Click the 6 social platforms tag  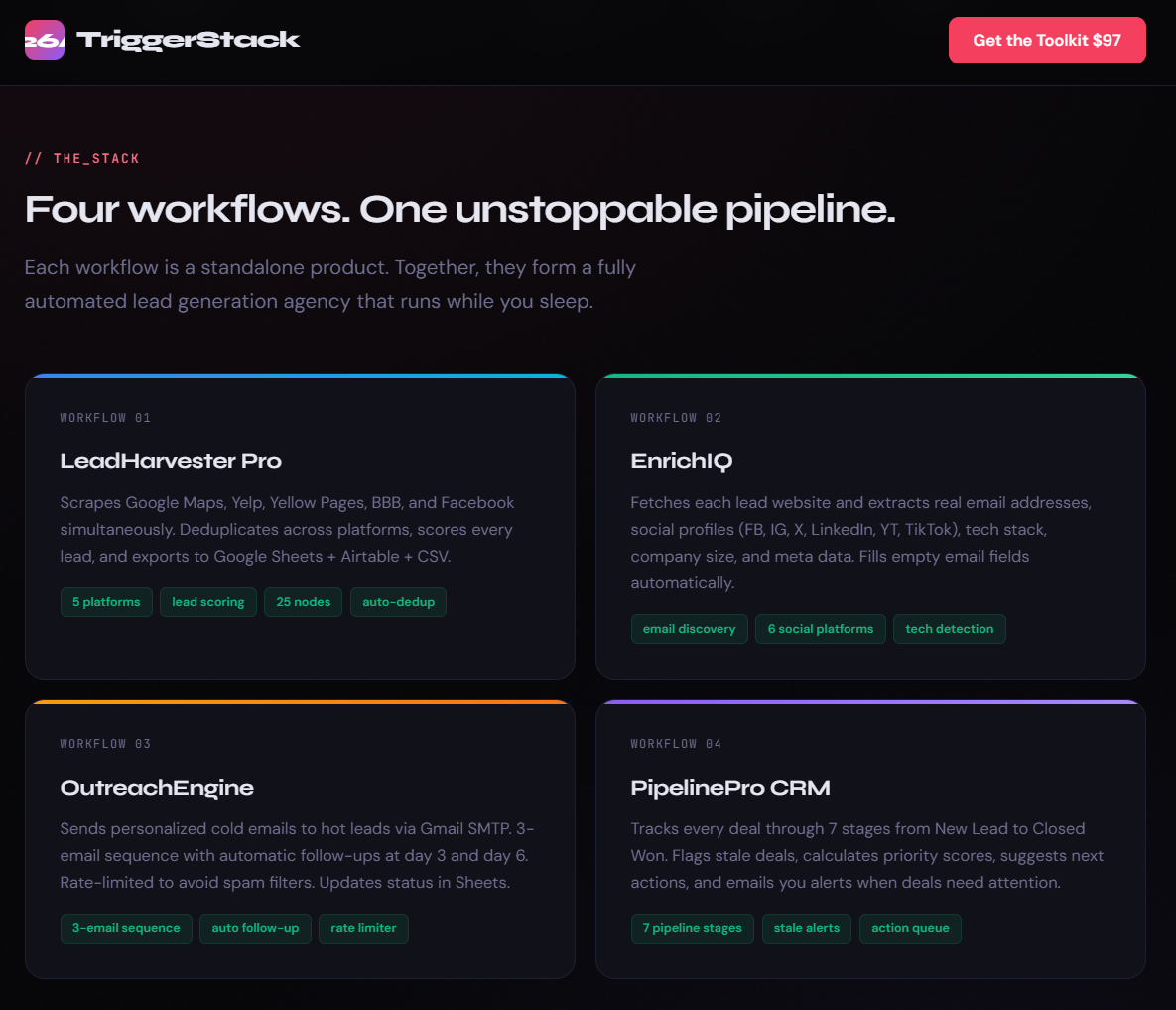(x=821, y=629)
